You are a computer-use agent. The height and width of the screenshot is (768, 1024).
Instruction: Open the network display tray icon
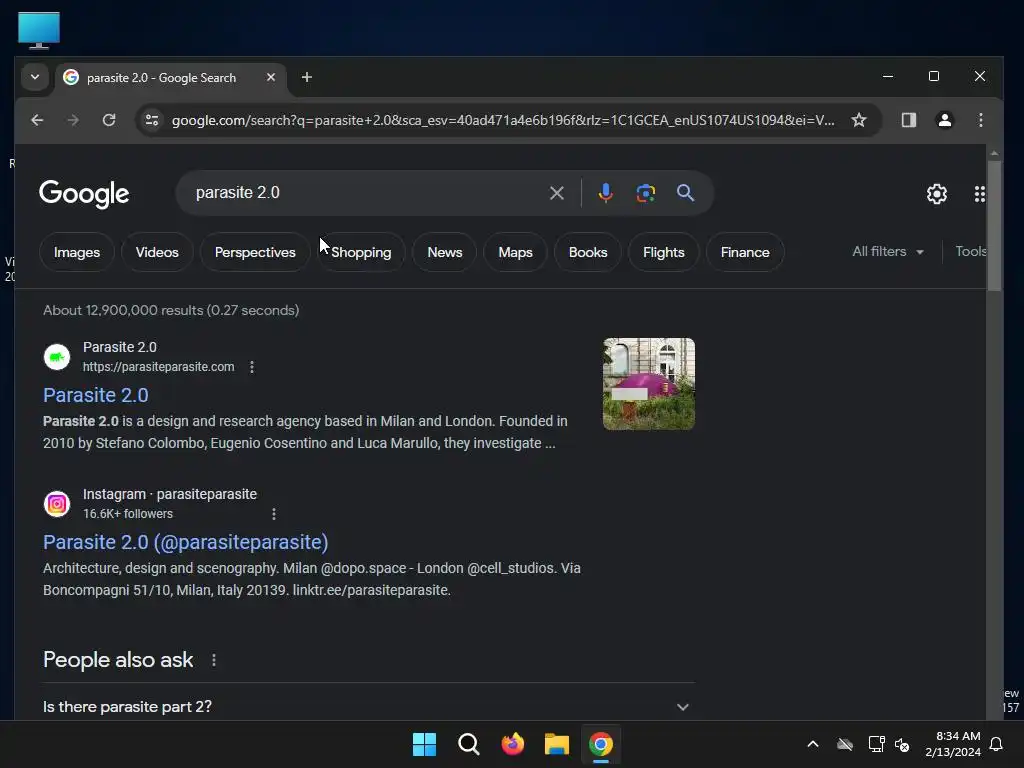point(875,744)
